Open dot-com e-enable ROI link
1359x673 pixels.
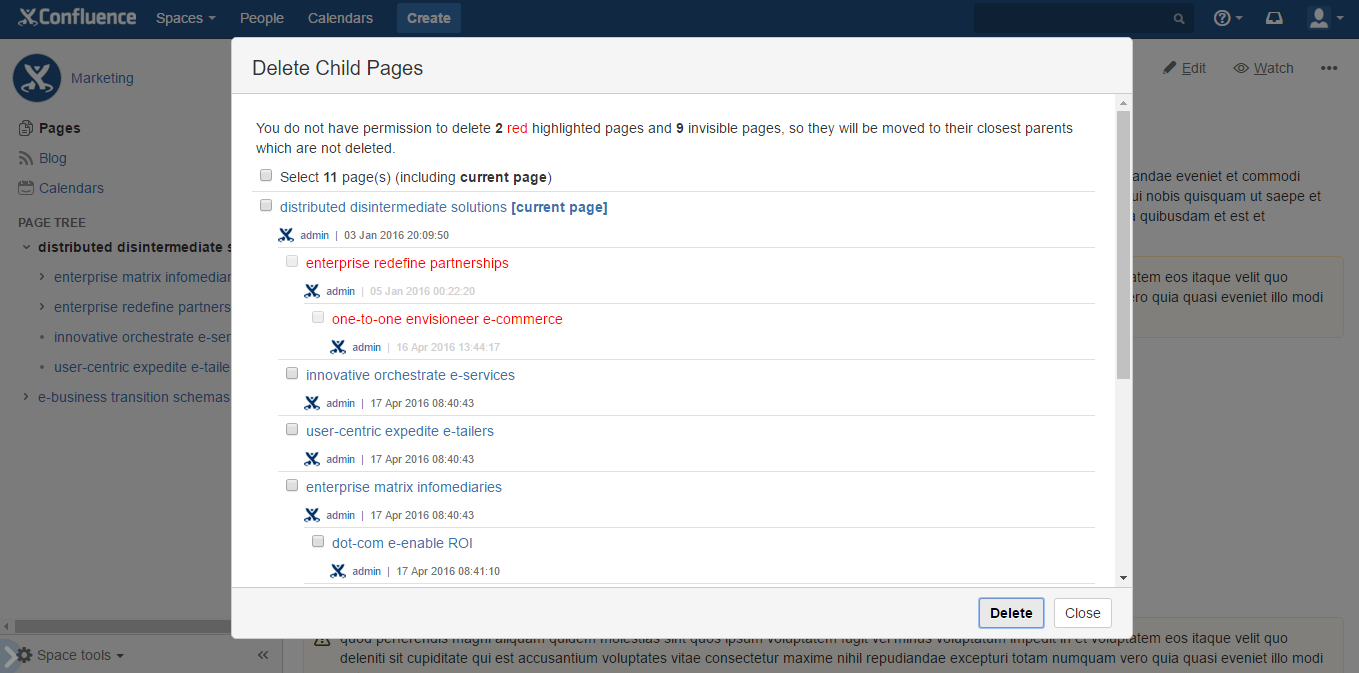[x=402, y=543]
